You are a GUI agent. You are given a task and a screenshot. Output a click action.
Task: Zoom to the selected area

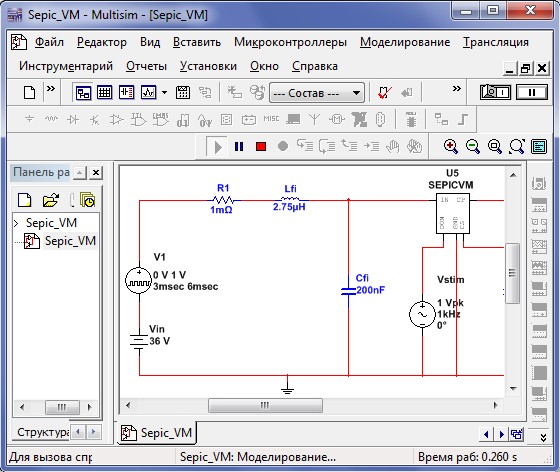(x=495, y=146)
